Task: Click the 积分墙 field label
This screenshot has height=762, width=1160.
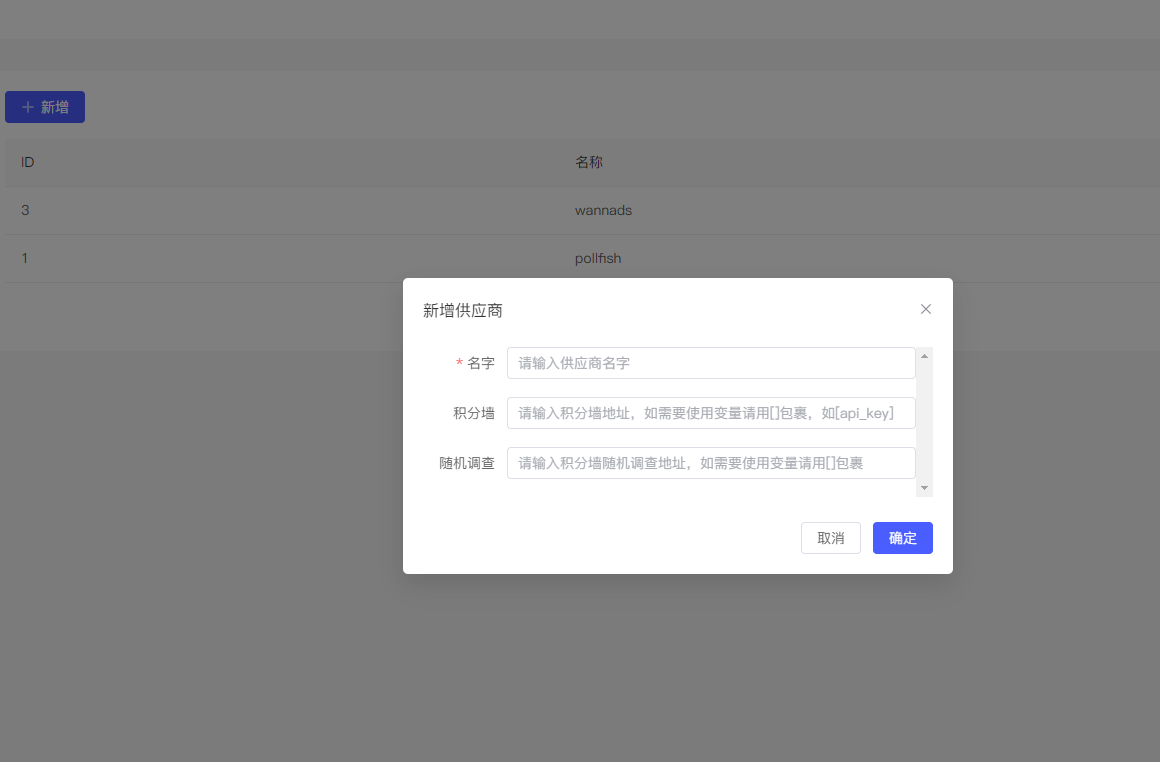Action: click(474, 413)
